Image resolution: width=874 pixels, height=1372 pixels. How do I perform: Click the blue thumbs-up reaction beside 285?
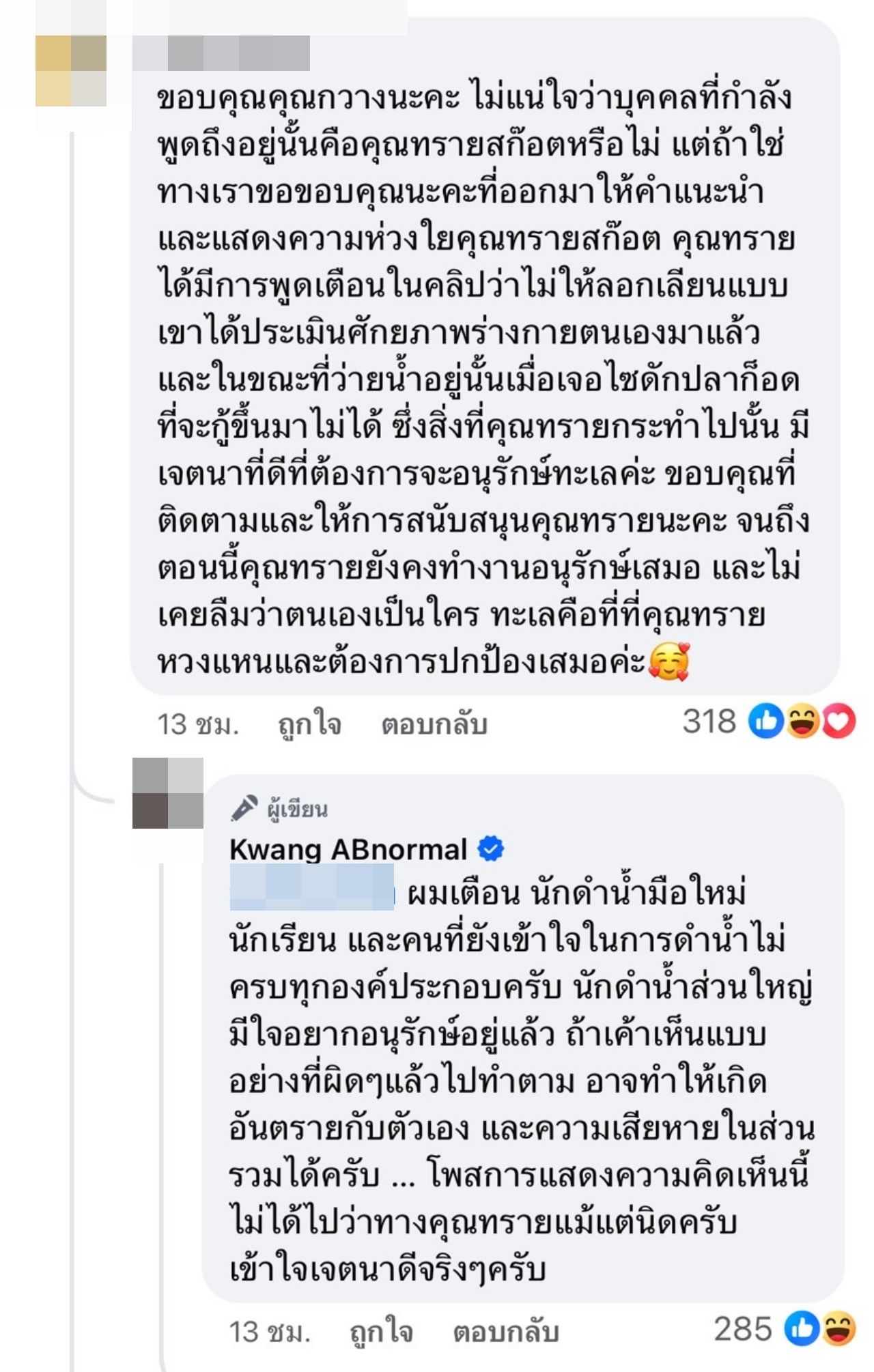point(802,1328)
